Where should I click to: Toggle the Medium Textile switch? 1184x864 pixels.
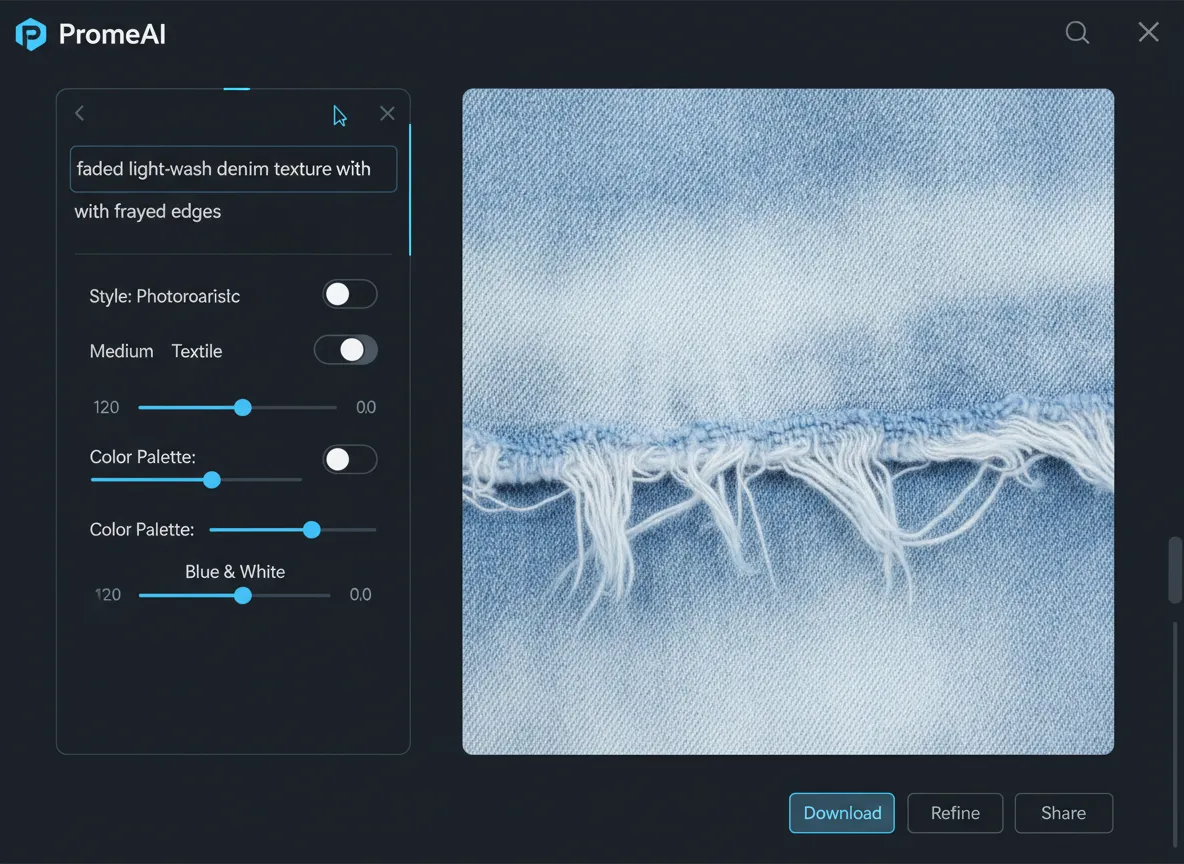[x=346, y=349]
